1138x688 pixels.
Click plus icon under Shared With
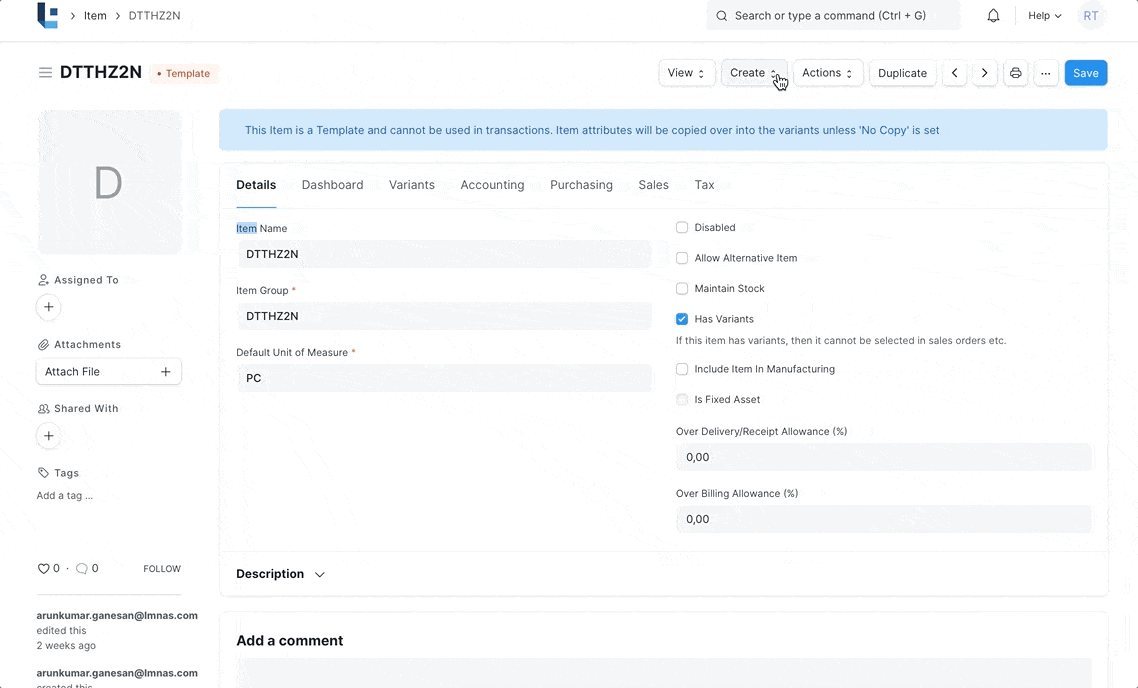[x=48, y=436]
